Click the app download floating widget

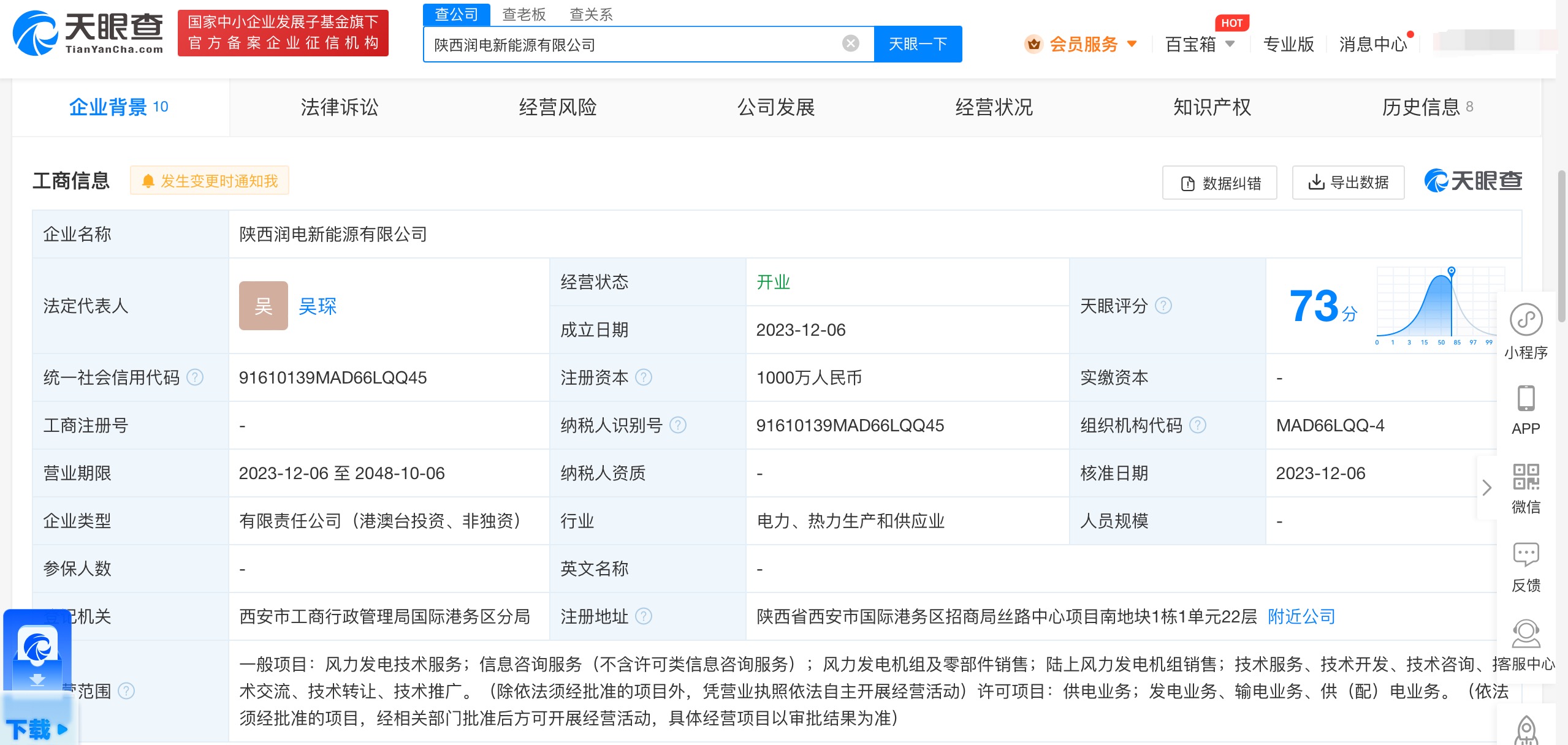pyautogui.click(x=37, y=676)
